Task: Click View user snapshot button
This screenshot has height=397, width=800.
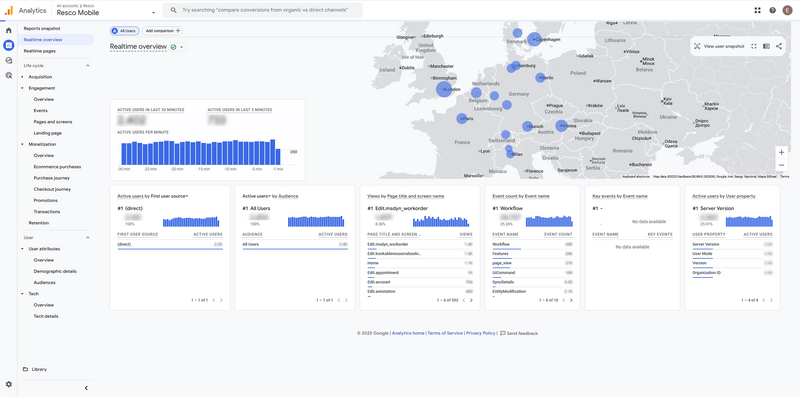Action: pos(720,46)
